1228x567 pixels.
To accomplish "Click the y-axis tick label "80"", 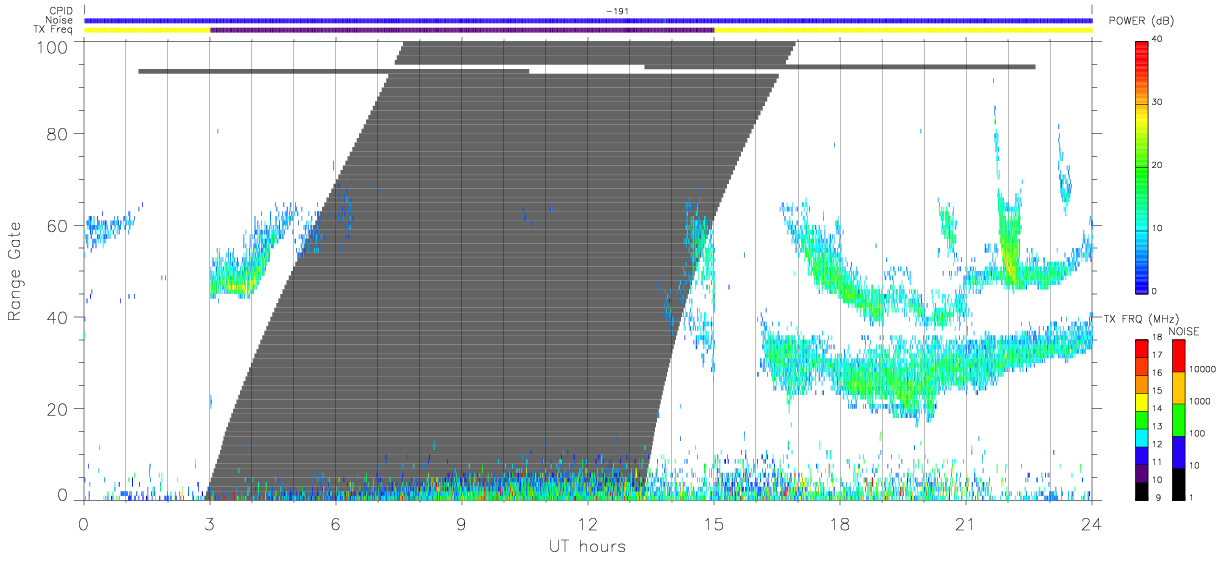I will [58, 133].
